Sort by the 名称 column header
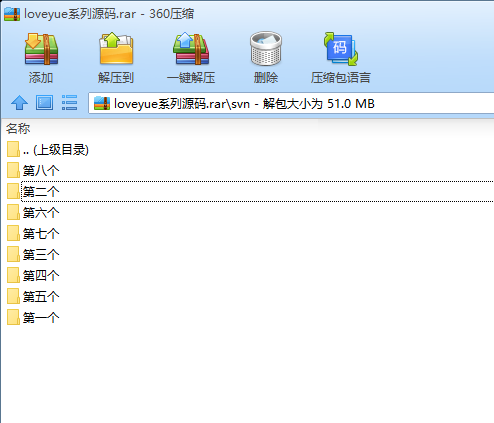494x423 pixels. [x=18, y=128]
